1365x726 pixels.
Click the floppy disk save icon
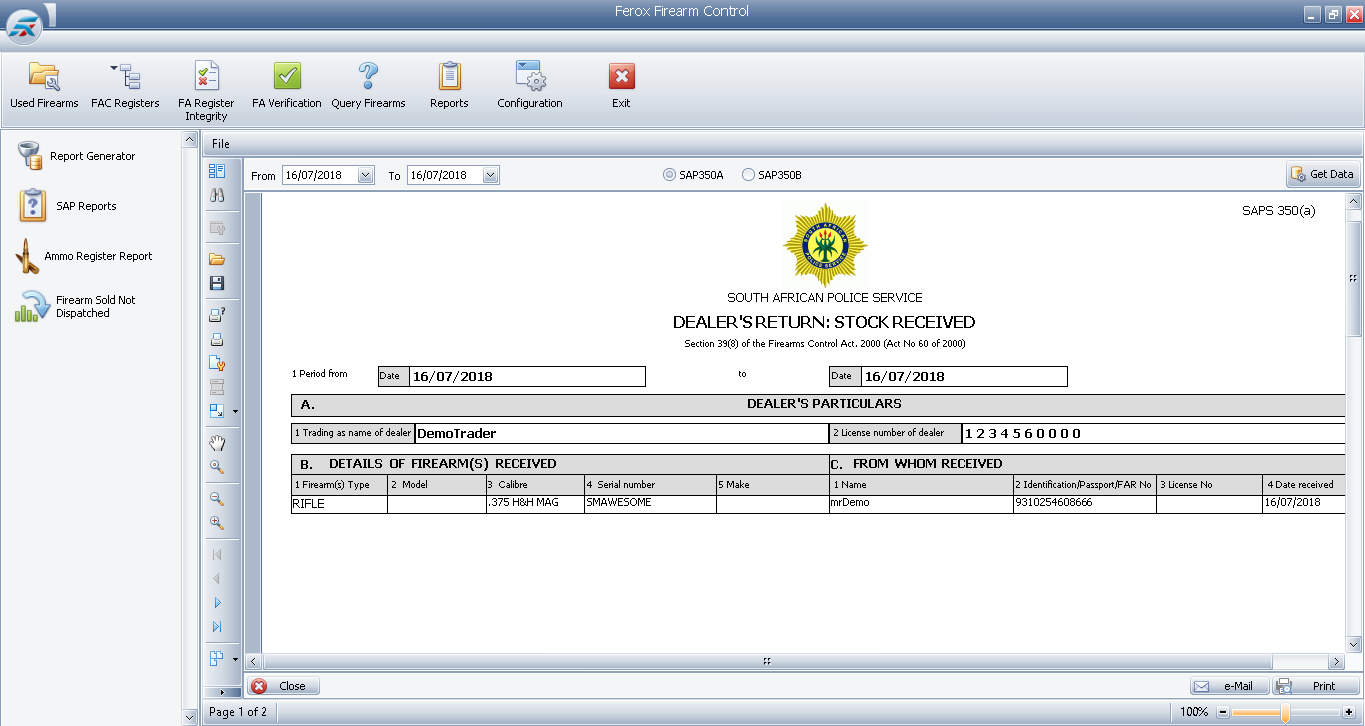[217, 284]
